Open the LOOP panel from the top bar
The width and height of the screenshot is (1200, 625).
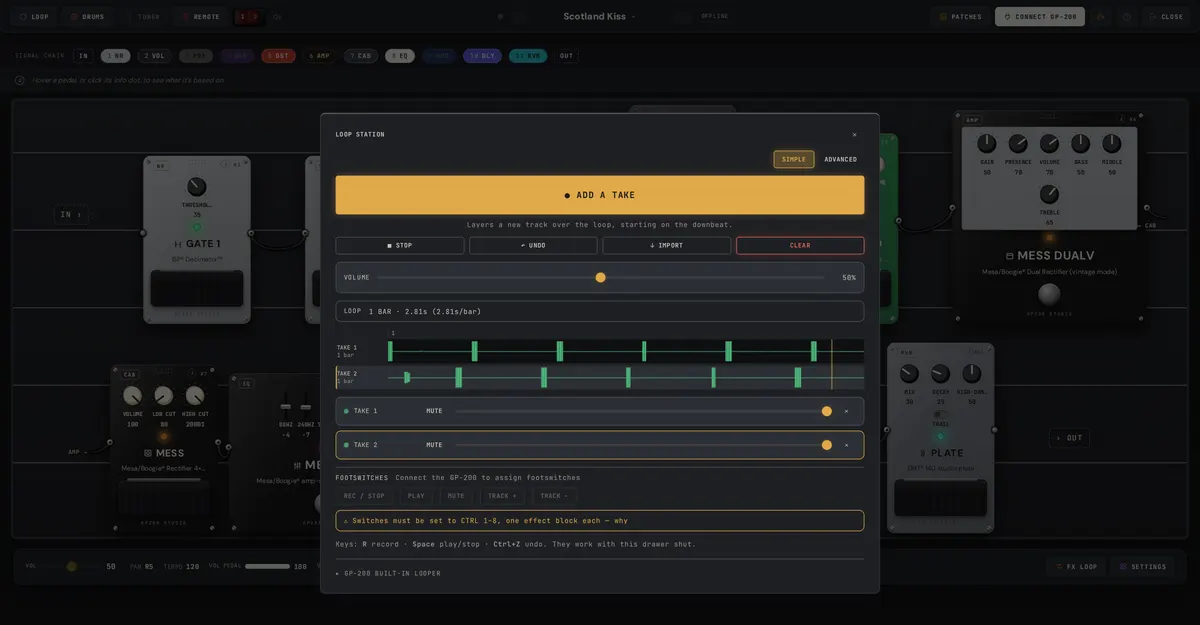[x=33, y=17]
